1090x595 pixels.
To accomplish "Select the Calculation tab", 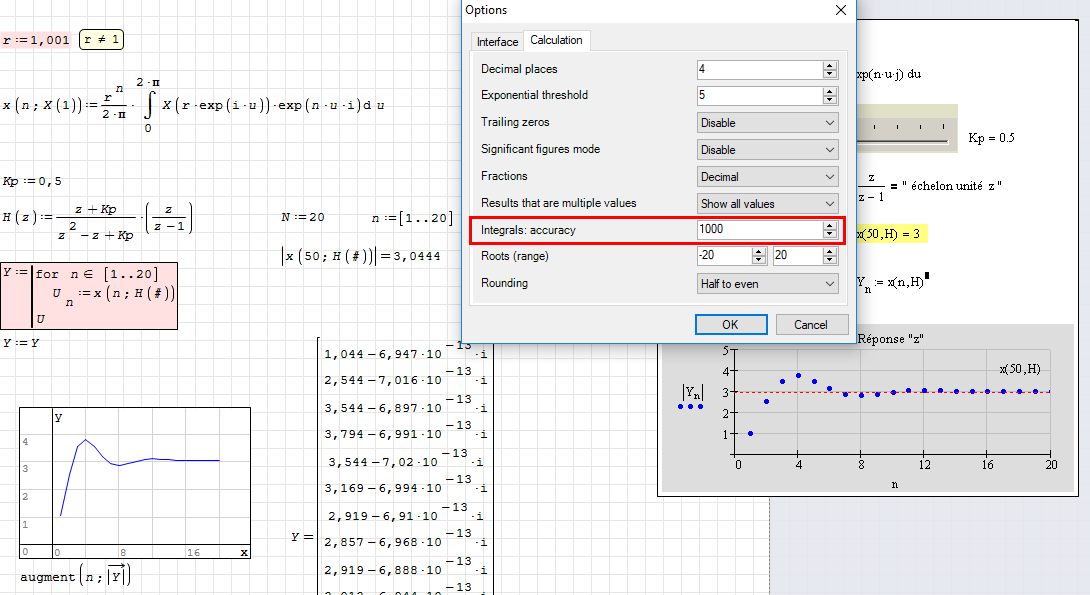I will 556,40.
